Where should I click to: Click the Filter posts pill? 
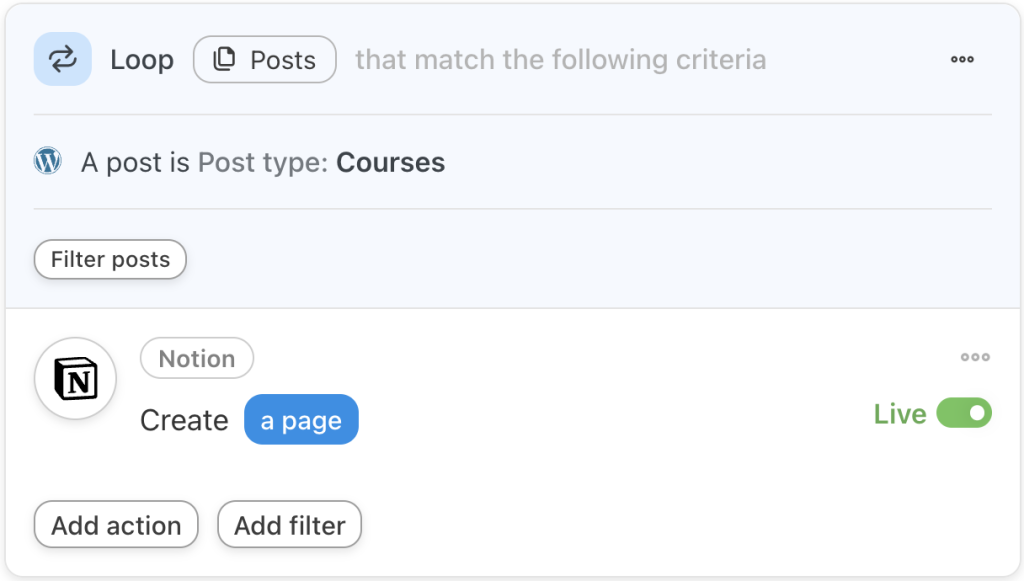(x=110, y=259)
